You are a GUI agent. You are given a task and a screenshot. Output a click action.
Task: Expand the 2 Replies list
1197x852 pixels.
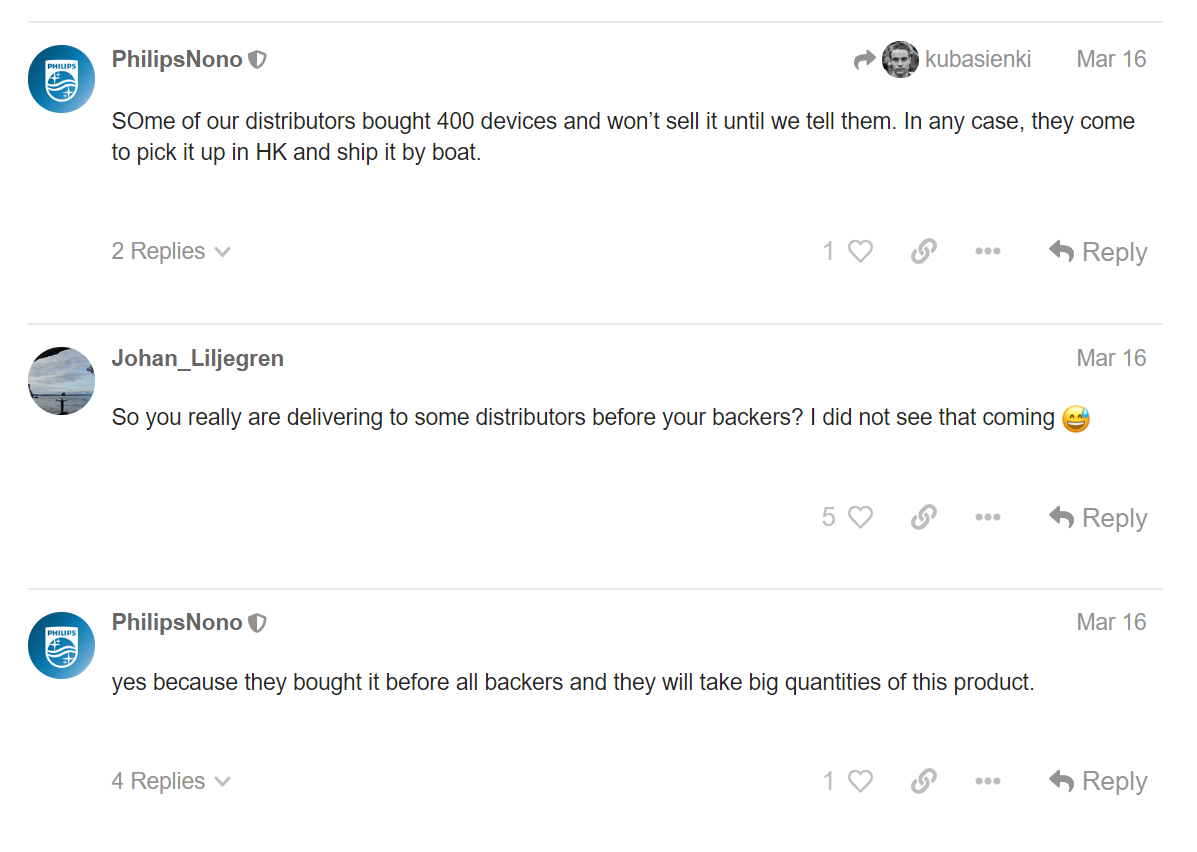pos(171,251)
